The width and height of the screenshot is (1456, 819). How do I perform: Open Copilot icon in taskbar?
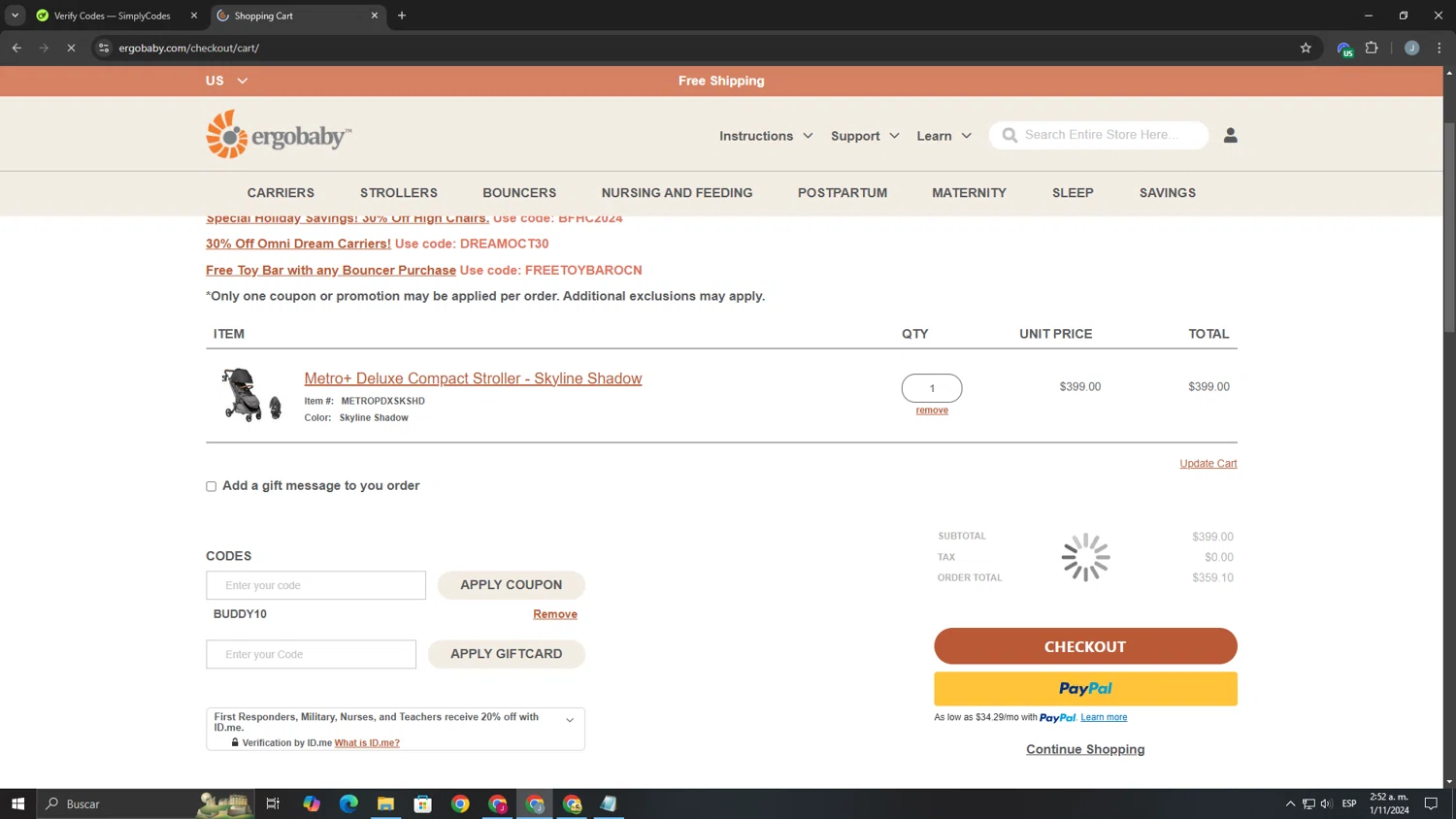coord(311,803)
